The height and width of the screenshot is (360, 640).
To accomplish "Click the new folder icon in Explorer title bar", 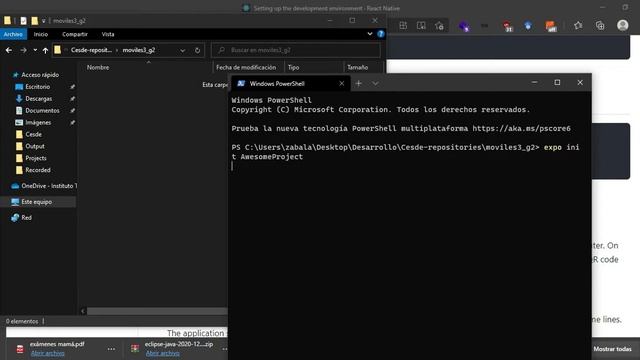I will 34,20.
